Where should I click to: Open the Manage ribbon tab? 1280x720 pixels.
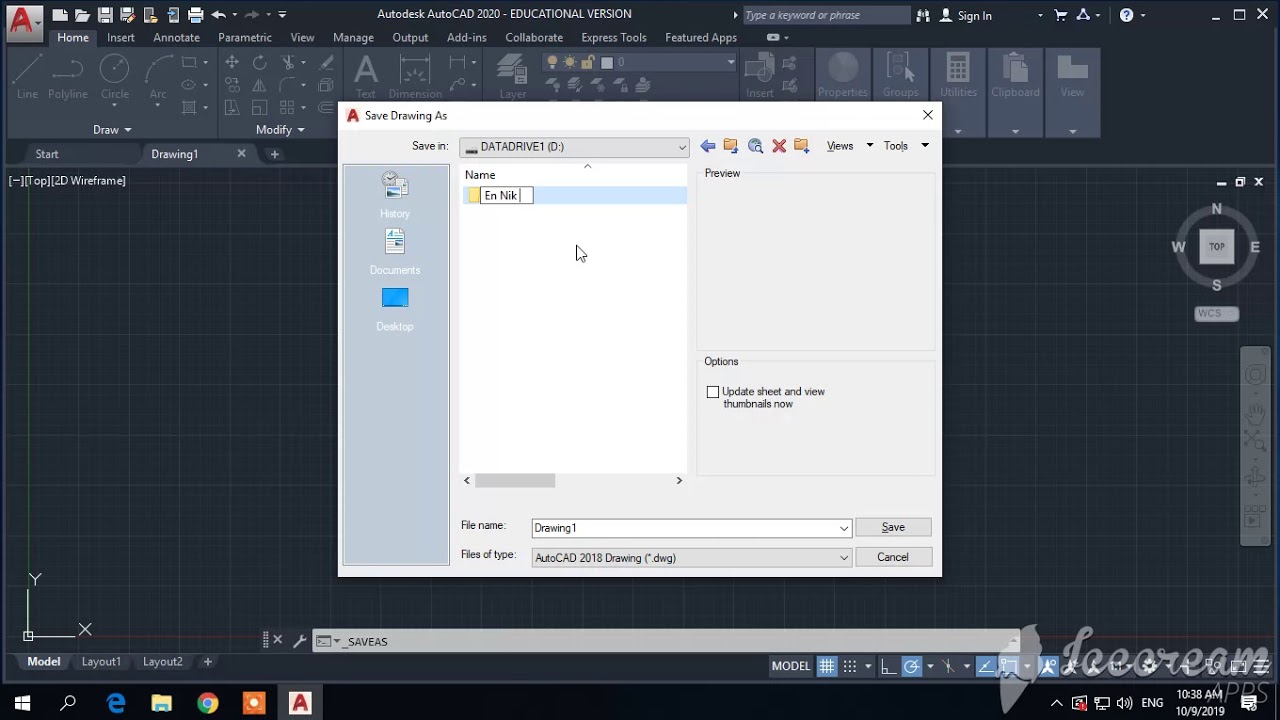point(353,37)
